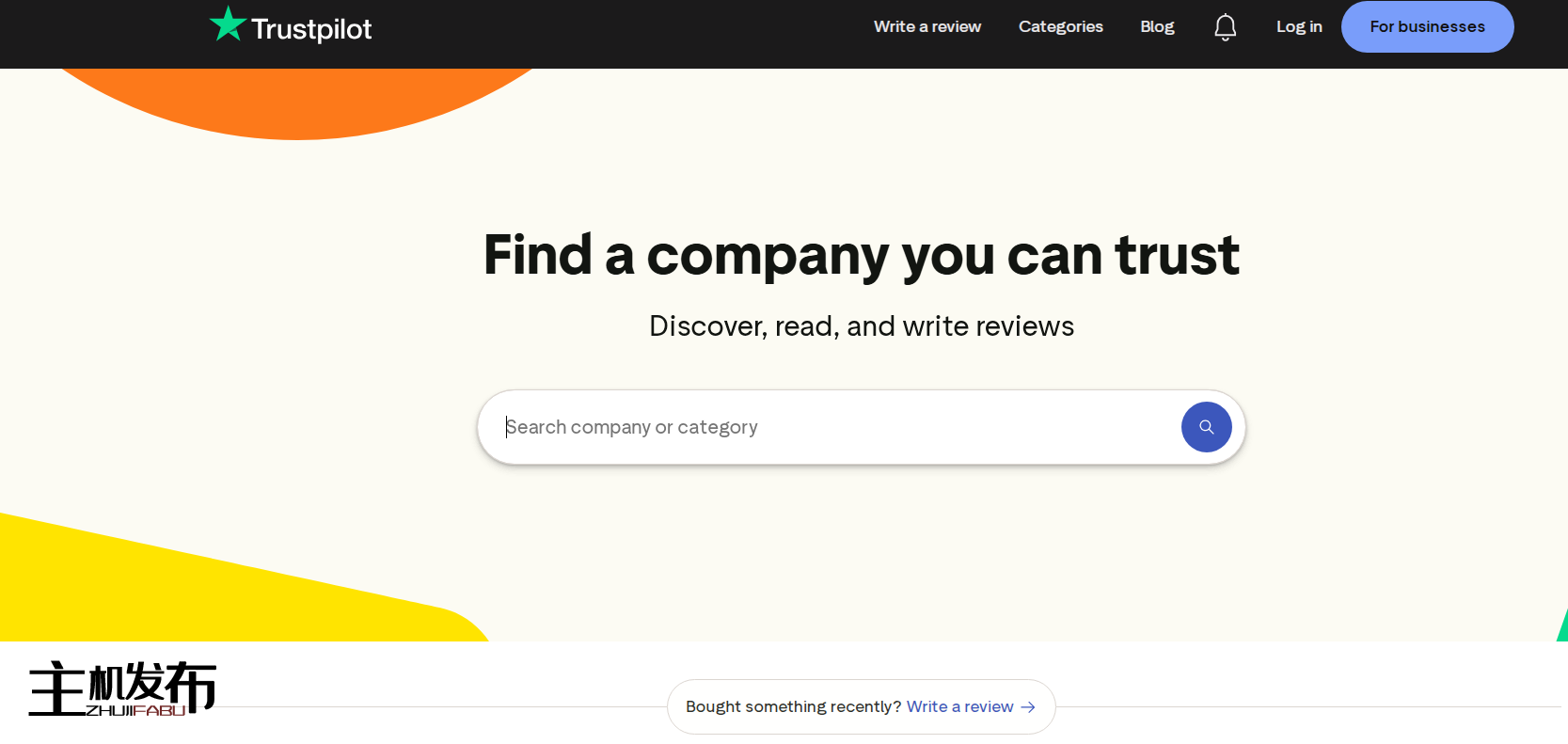Click the Bought something recently? text

793,706
